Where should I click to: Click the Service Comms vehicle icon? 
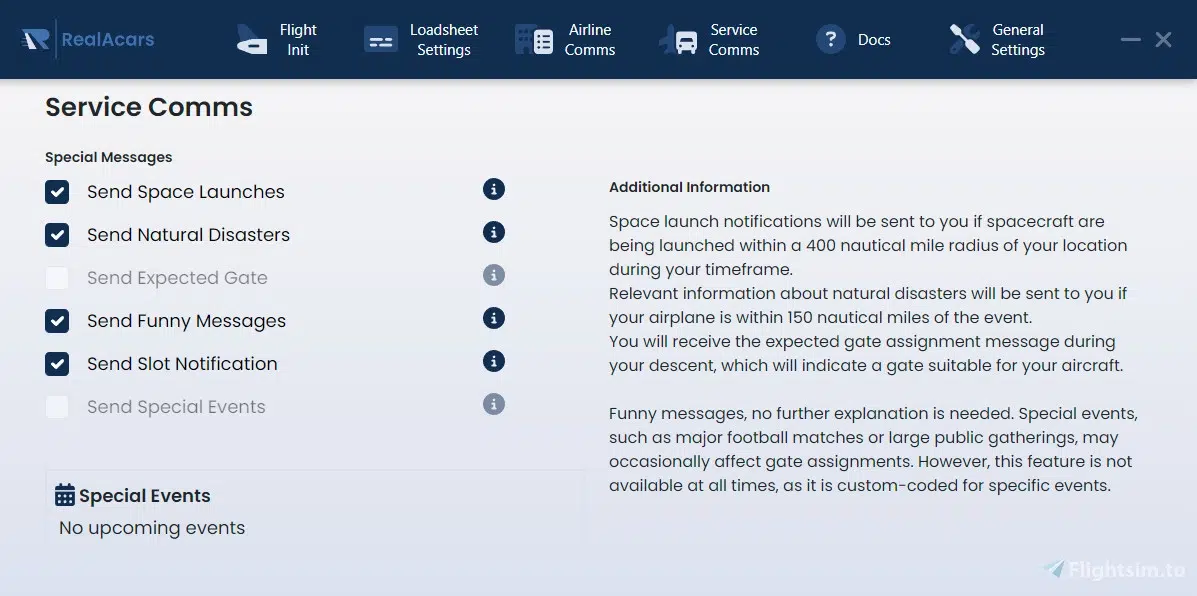click(x=678, y=40)
